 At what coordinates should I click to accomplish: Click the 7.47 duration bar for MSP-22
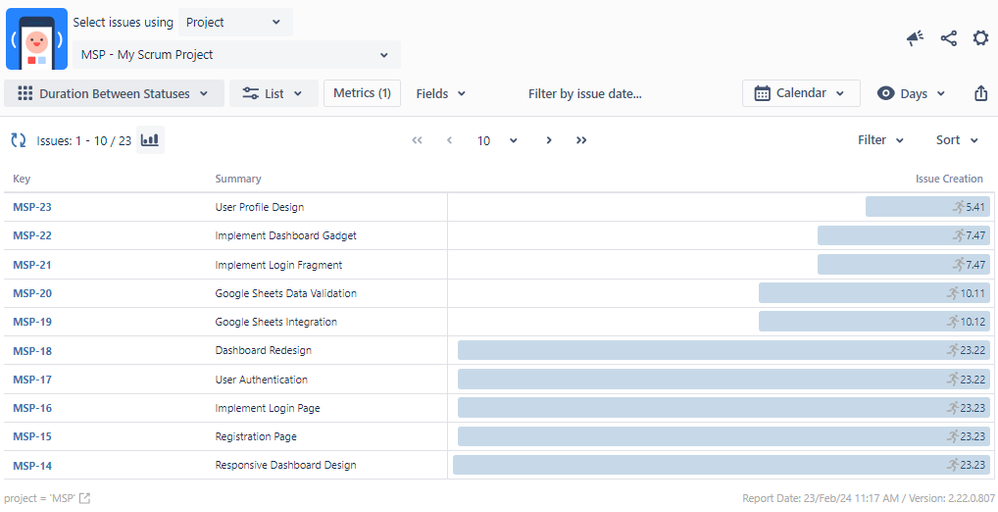point(904,236)
